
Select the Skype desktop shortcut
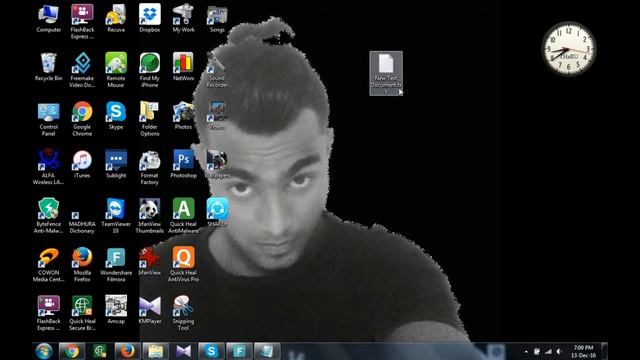tap(116, 116)
